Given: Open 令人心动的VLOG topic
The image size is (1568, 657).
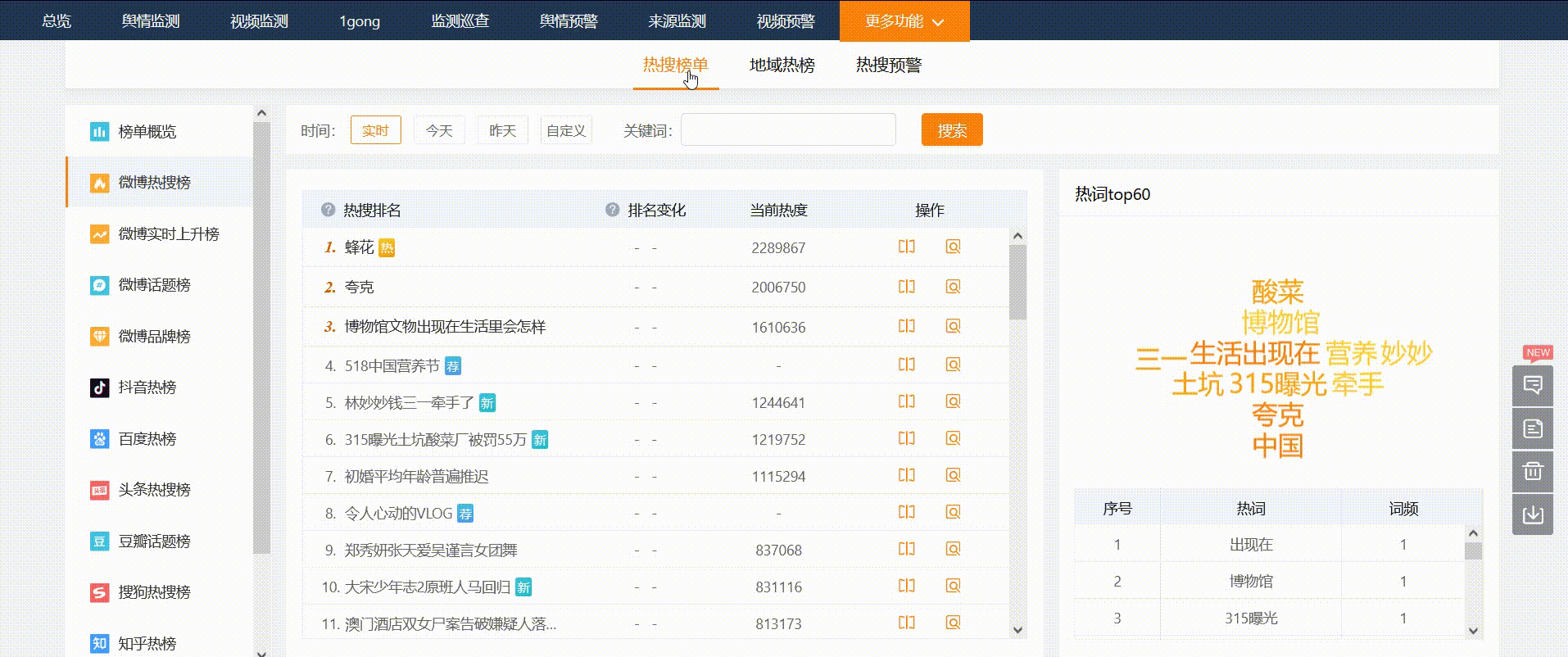Looking at the screenshot, I should pos(398,514).
